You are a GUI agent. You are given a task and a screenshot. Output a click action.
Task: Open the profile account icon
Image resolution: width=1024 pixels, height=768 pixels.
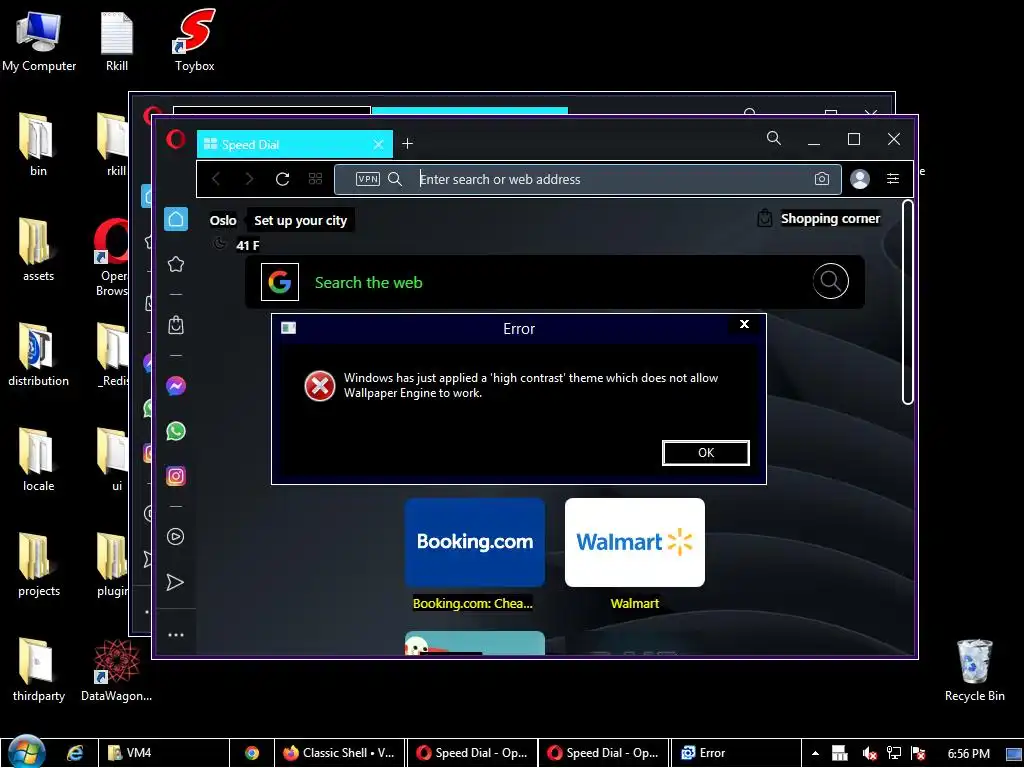point(860,179)
